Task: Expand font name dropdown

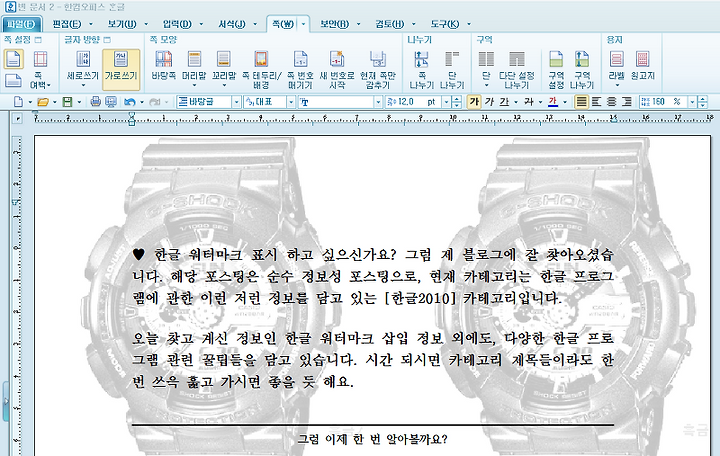Action: pos(378,101)
